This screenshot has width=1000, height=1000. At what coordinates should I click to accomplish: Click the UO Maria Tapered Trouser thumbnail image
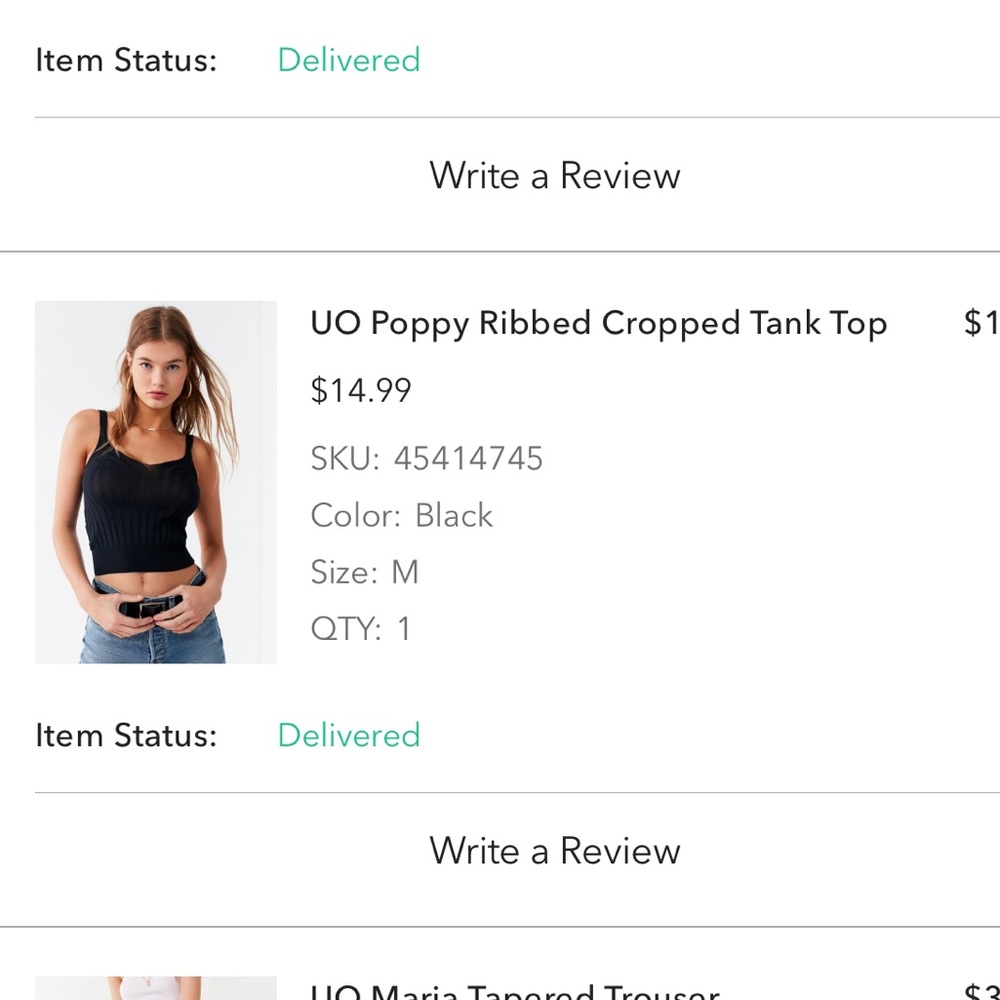(155, 990)
